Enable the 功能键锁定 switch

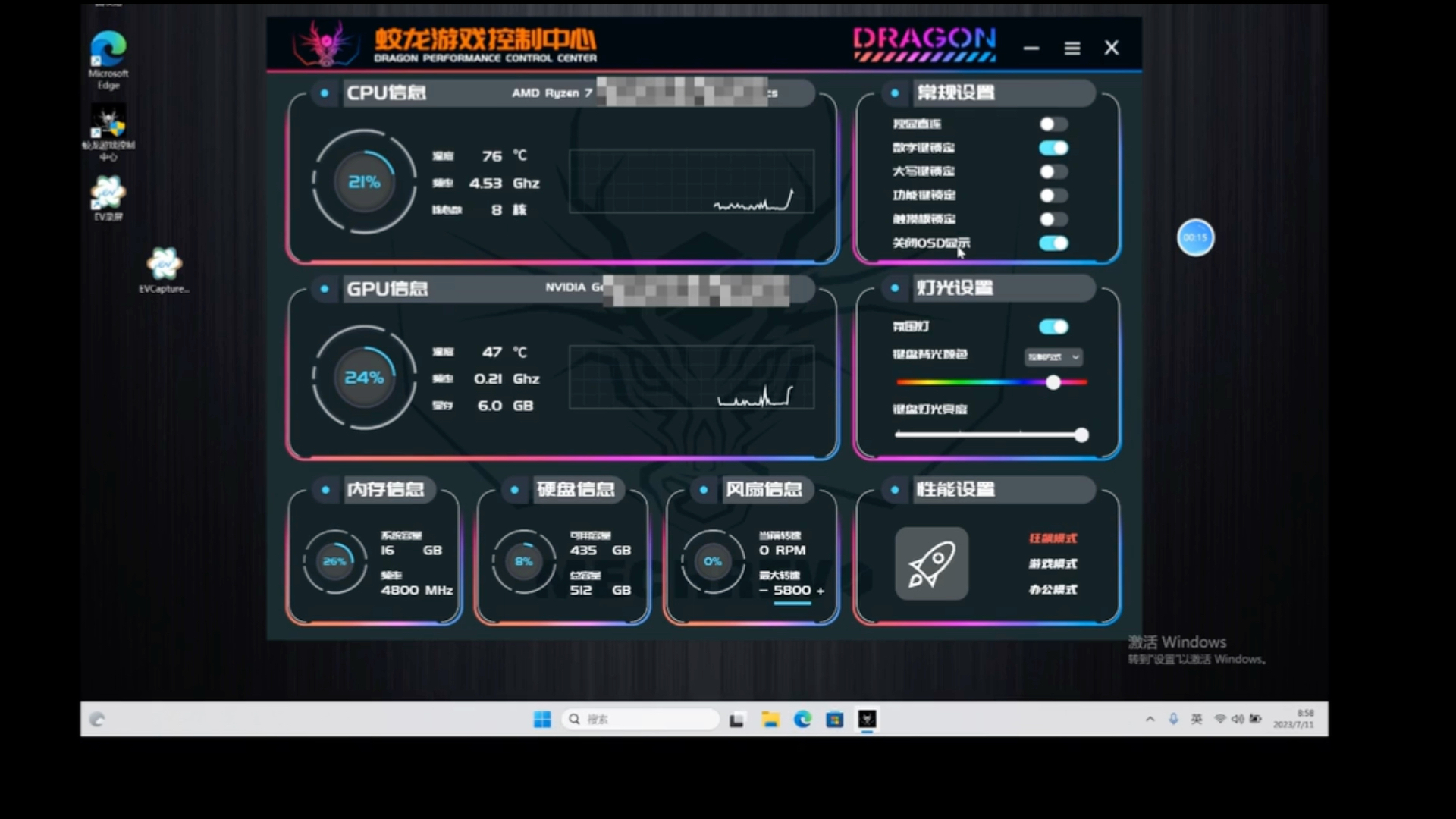coord(1053,196)
